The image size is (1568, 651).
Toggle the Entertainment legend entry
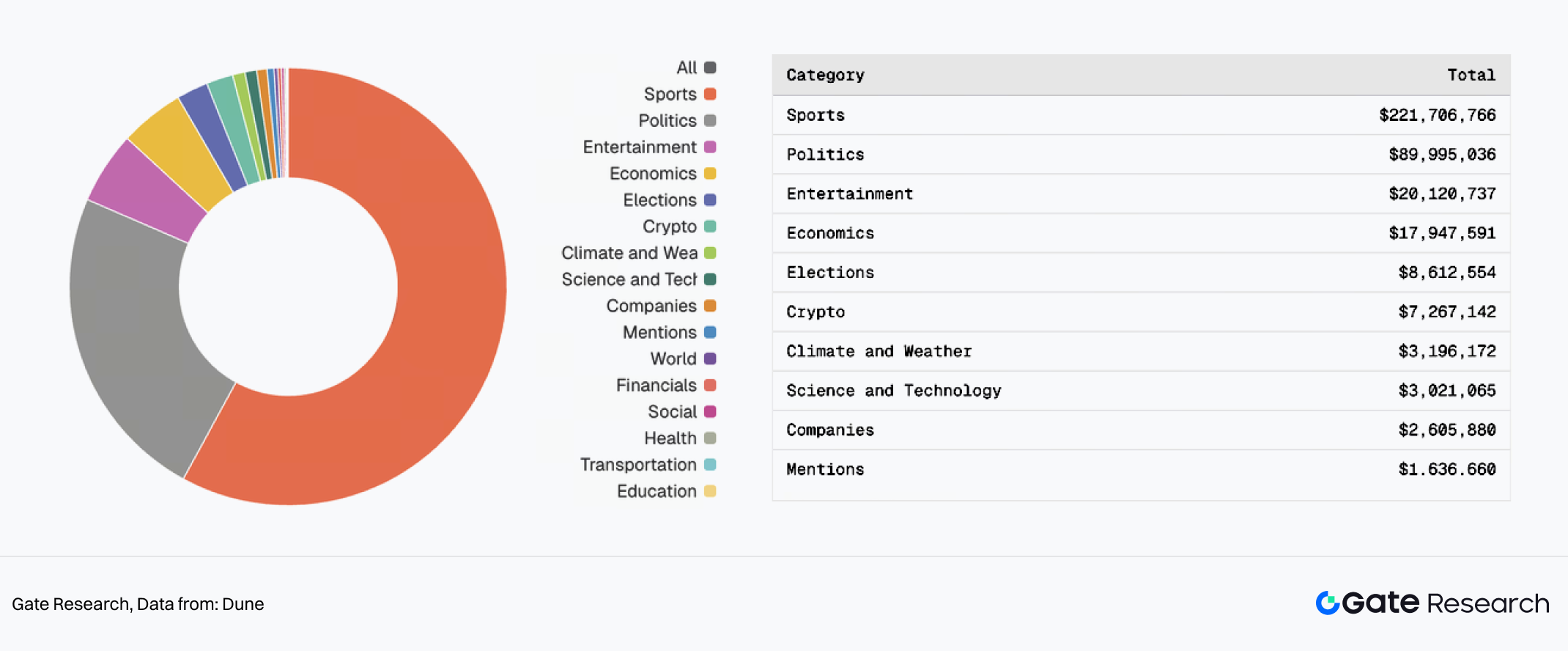[640, 147]
